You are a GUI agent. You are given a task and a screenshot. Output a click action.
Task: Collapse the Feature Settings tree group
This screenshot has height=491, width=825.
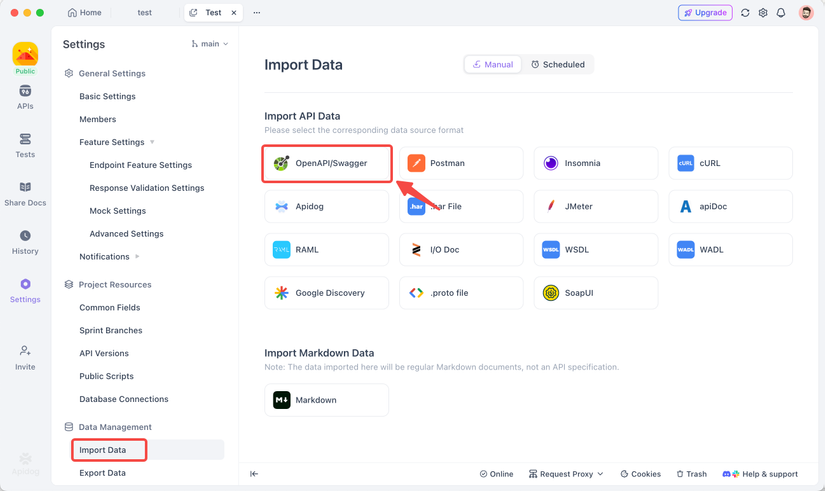pos(152,142)
